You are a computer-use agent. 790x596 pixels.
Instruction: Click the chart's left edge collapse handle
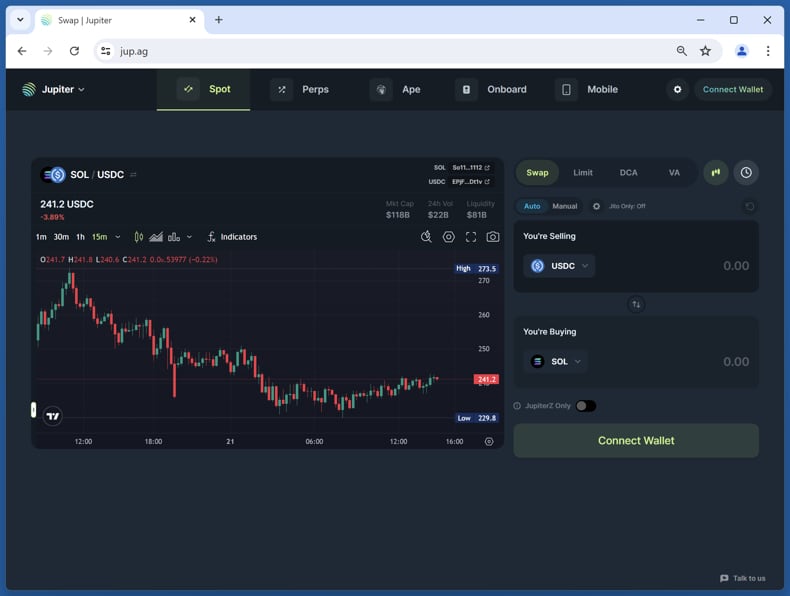click(x=34, y=410)
